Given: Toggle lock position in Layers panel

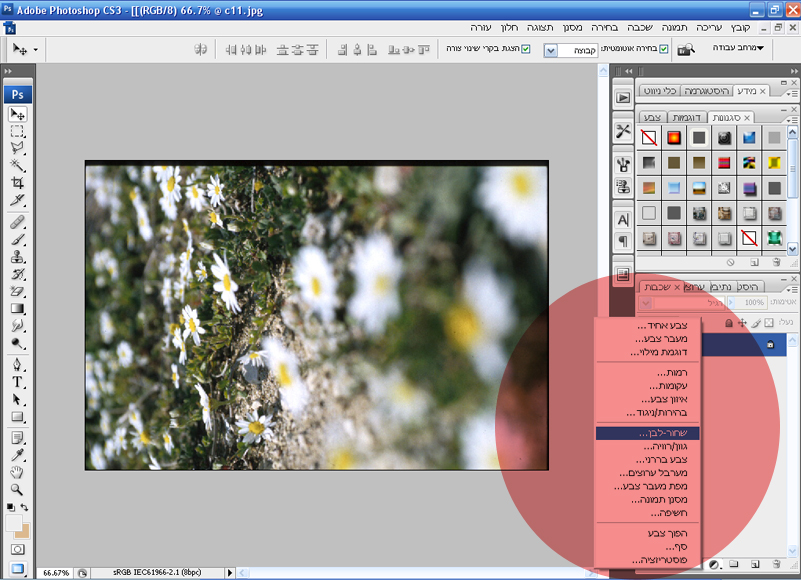Looking at the screenshot, I should pos(742,322).
